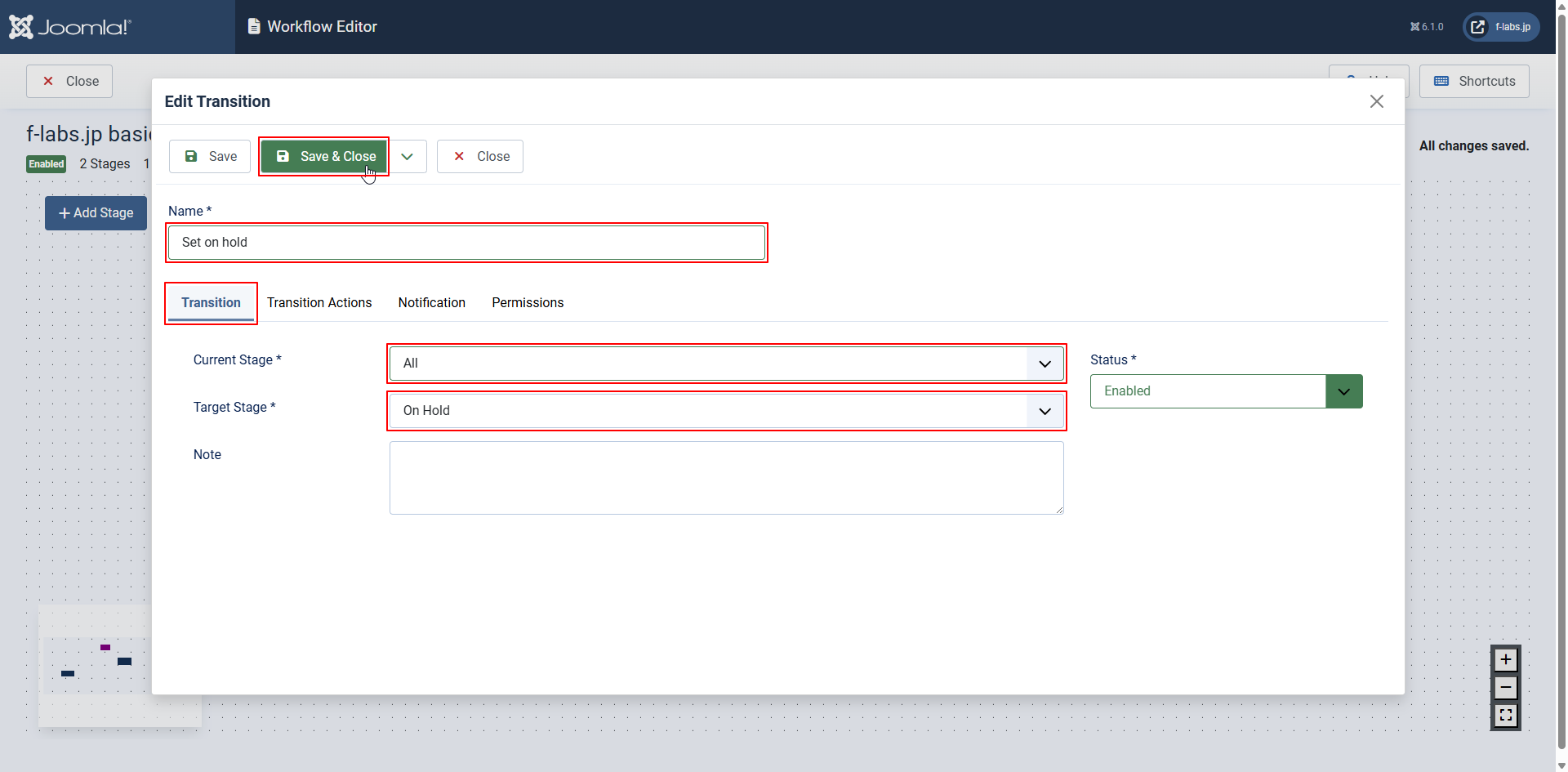Image resolution: width=1568 pixels, height=772 pixels.
Task: Click the green Save & Close button
Action: click(324, 157)
